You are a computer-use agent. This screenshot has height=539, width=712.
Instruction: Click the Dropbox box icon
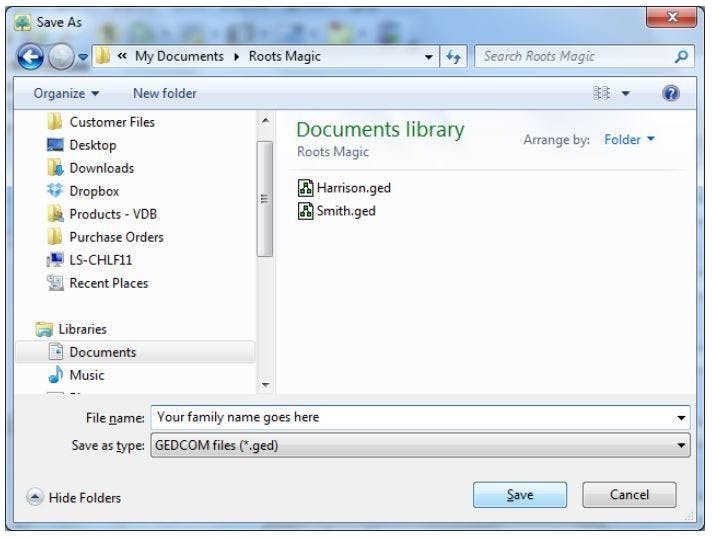(x=55, y=190)
